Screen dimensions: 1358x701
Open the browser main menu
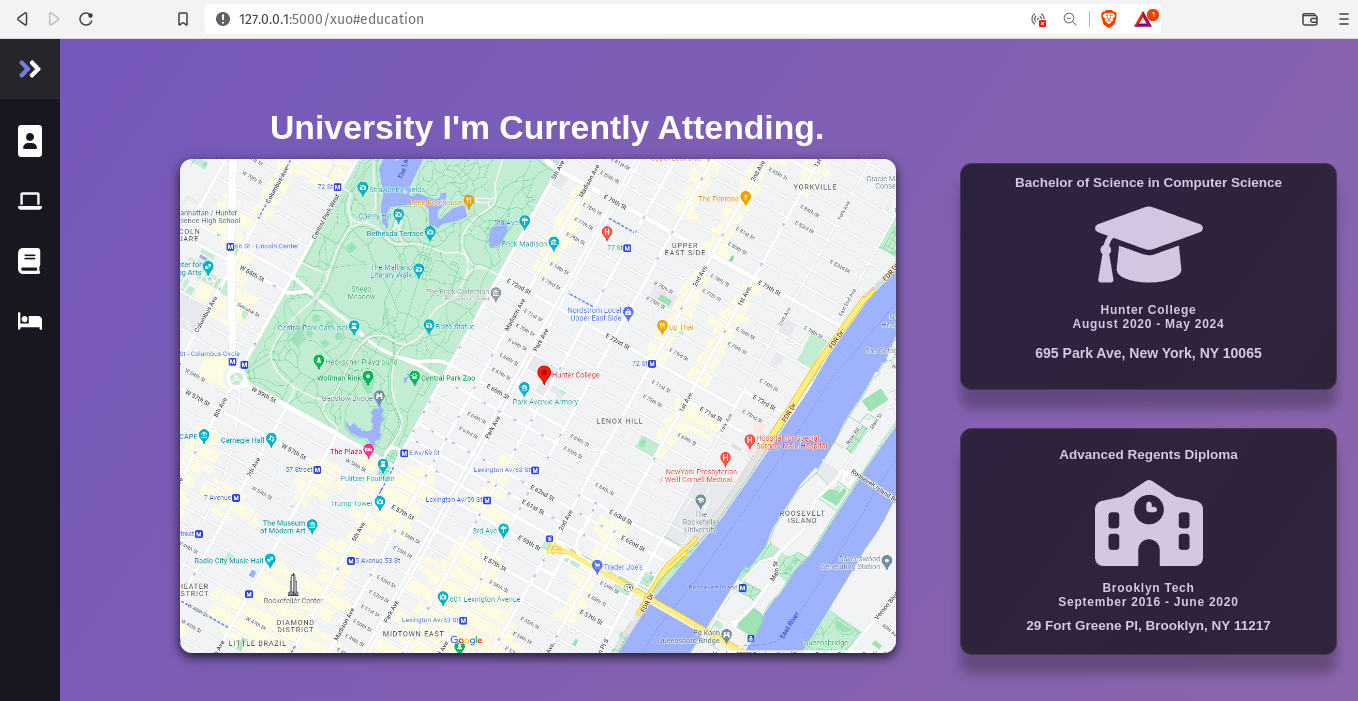[x=1343, y=19]
